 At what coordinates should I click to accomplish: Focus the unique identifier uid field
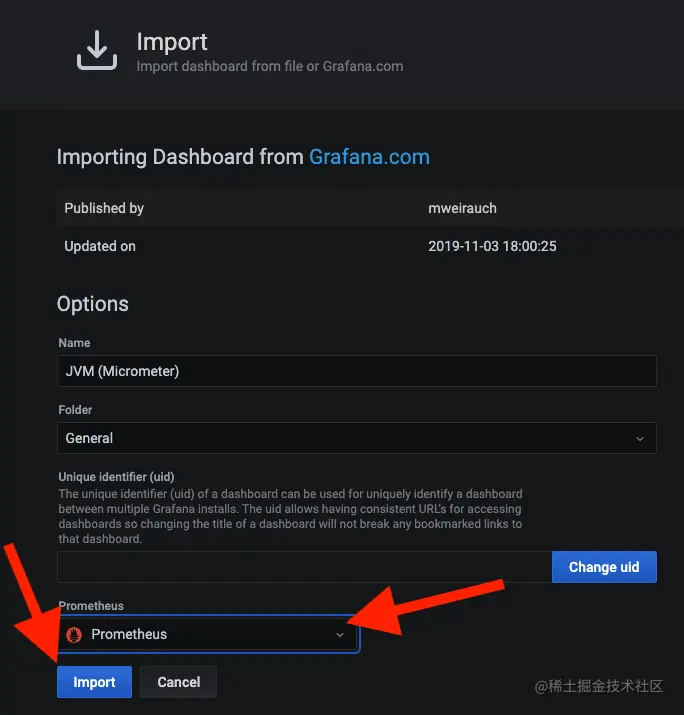[304, 567]
